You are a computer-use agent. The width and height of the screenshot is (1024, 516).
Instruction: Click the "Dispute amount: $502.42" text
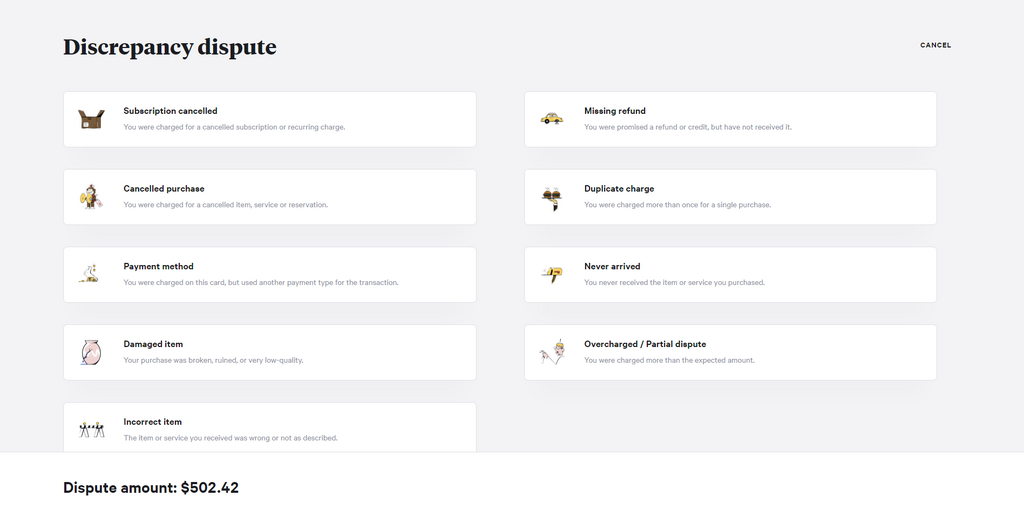tap(151, 488)
